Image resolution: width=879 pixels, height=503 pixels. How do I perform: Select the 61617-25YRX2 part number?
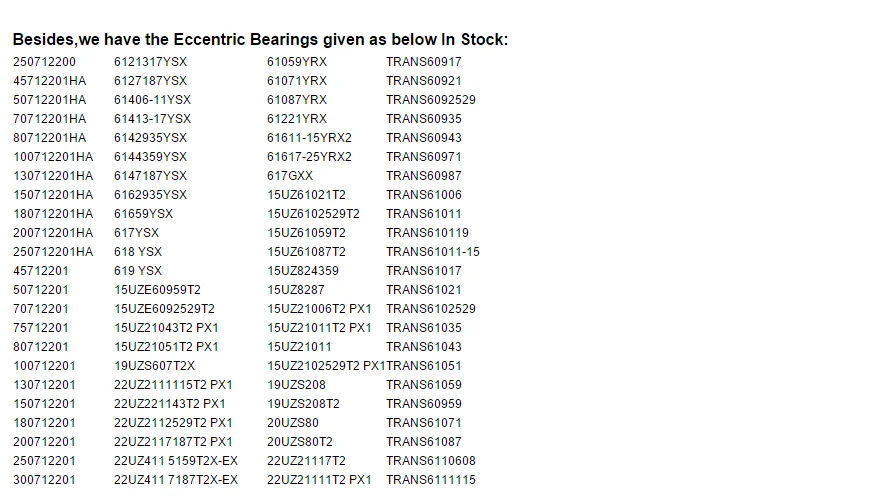(309, 157)
